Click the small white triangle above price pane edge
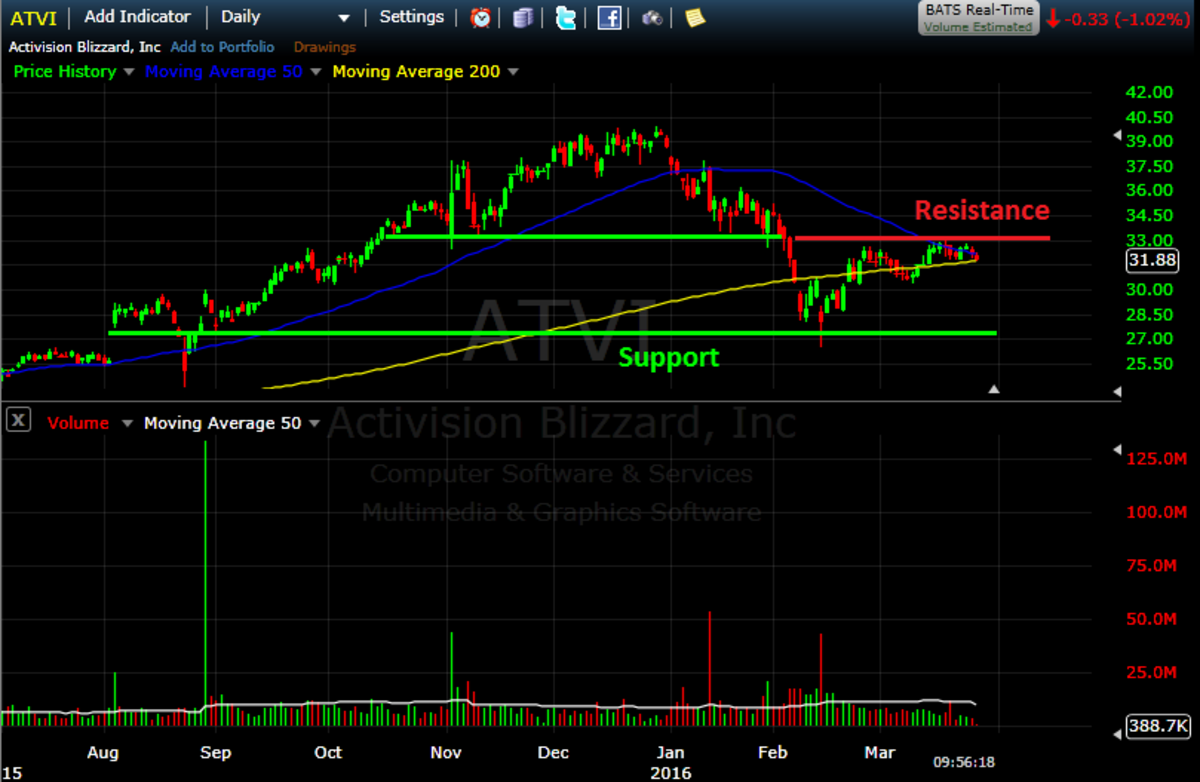 pos(994,389)
